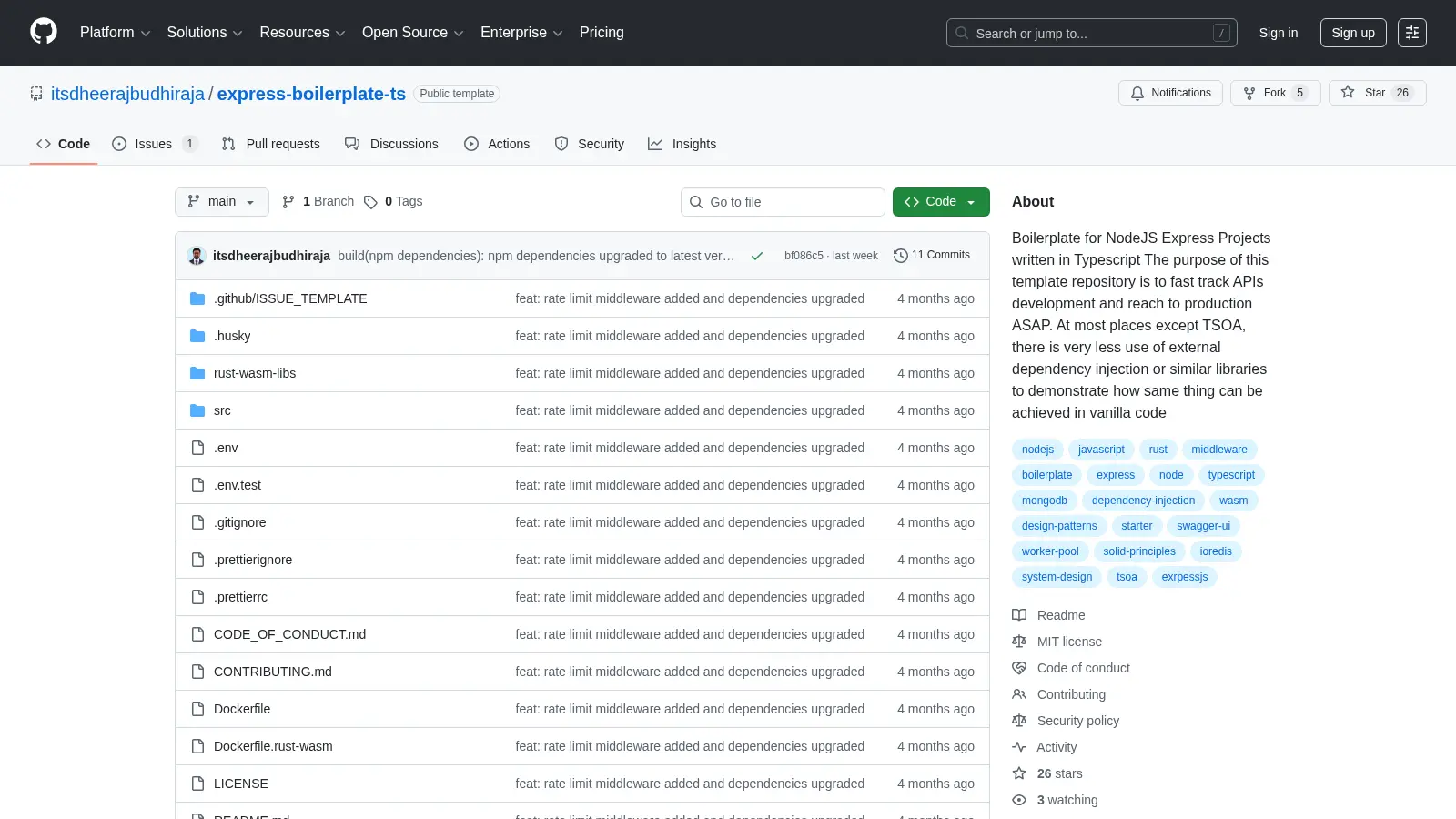Open the Contributing link in About
This screenshot has height=819, width=1456.
coord(1071,694)
